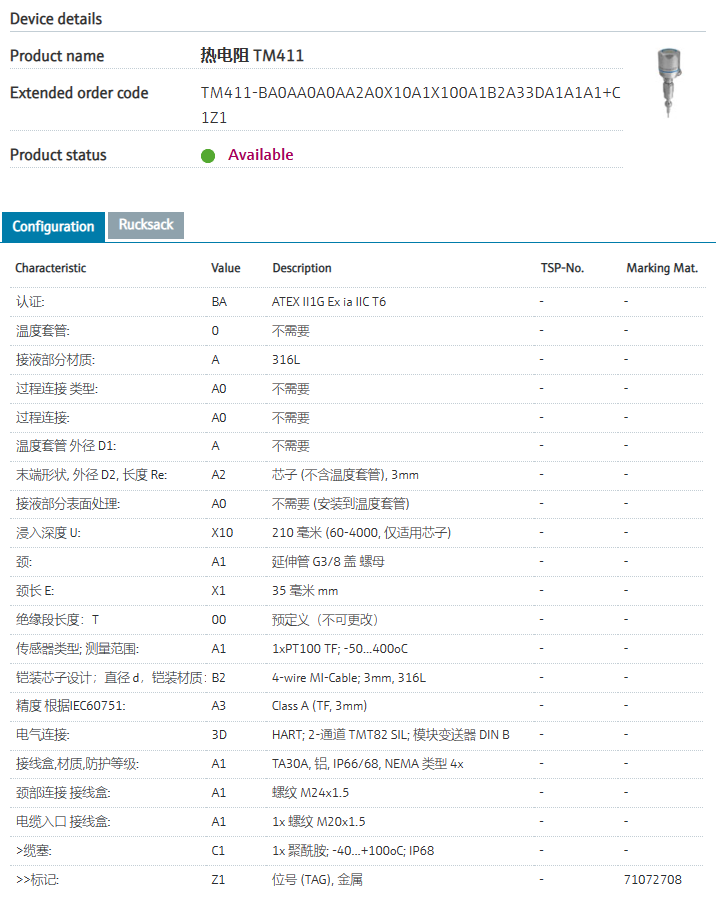This screenshot has width=716, height=902.
Task: Click the TSP-No. column header
Action: (562, 268)
